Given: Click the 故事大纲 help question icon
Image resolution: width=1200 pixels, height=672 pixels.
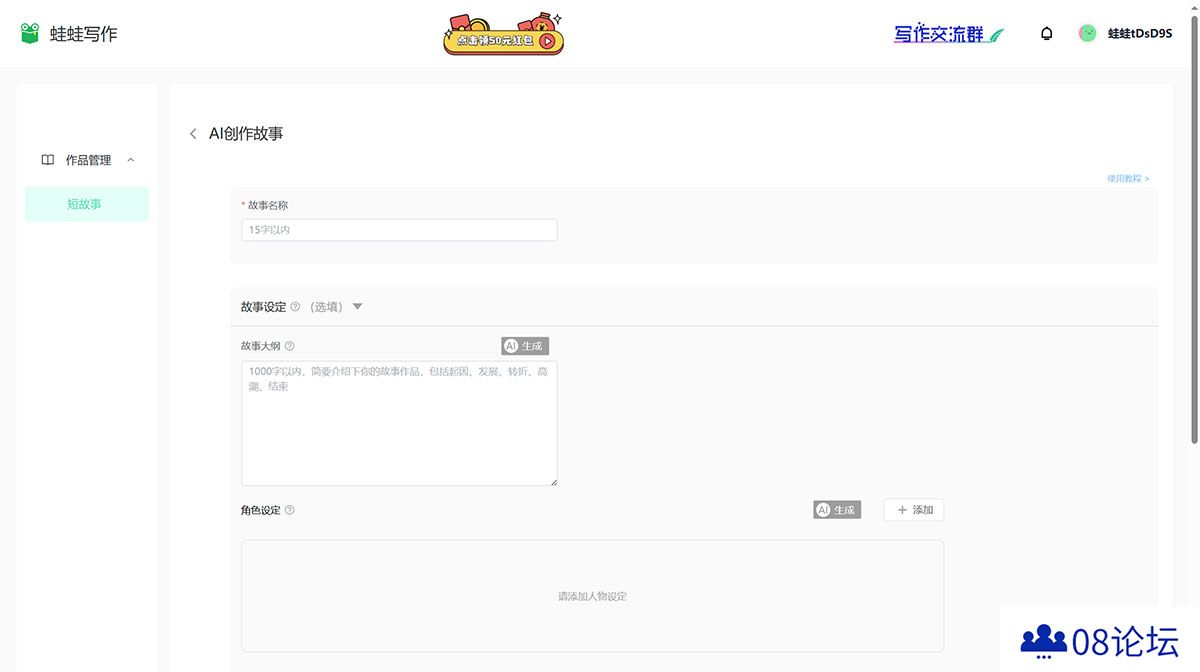Looking at the screenshot, I should click(289, 346).
